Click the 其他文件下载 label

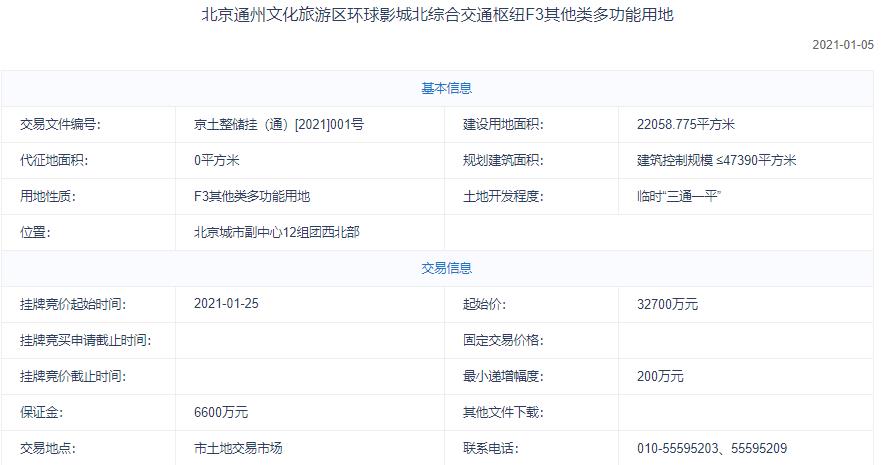(x=505, y=412)
